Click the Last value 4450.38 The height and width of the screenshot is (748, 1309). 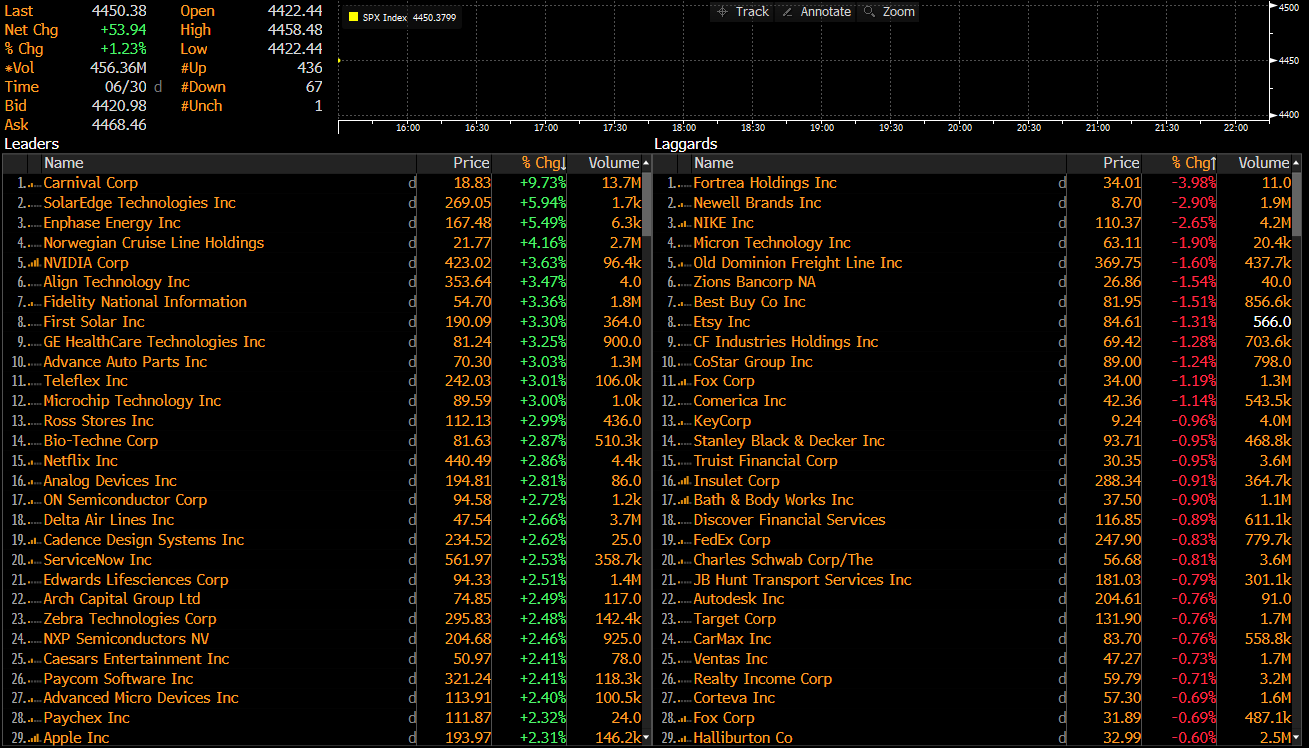coord(119,11)
